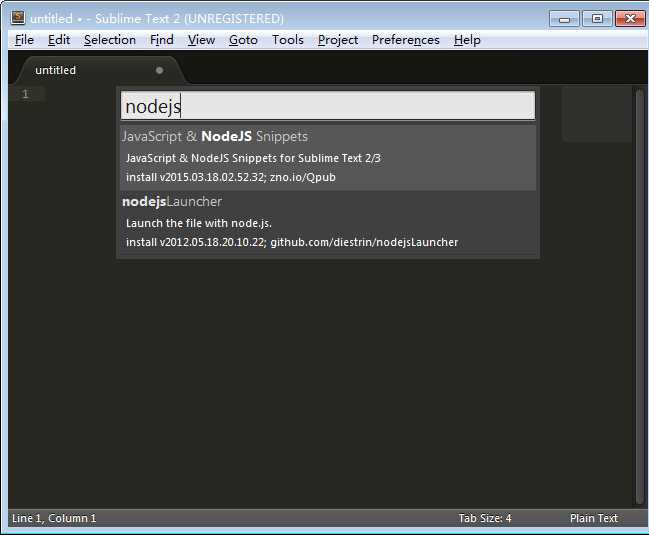The height and width of the screenshot is (535, 649).
Task: Click 'JavaScript & NodeJS Snippets for Sublime Text 2/3' description
Action: point(253,158)
